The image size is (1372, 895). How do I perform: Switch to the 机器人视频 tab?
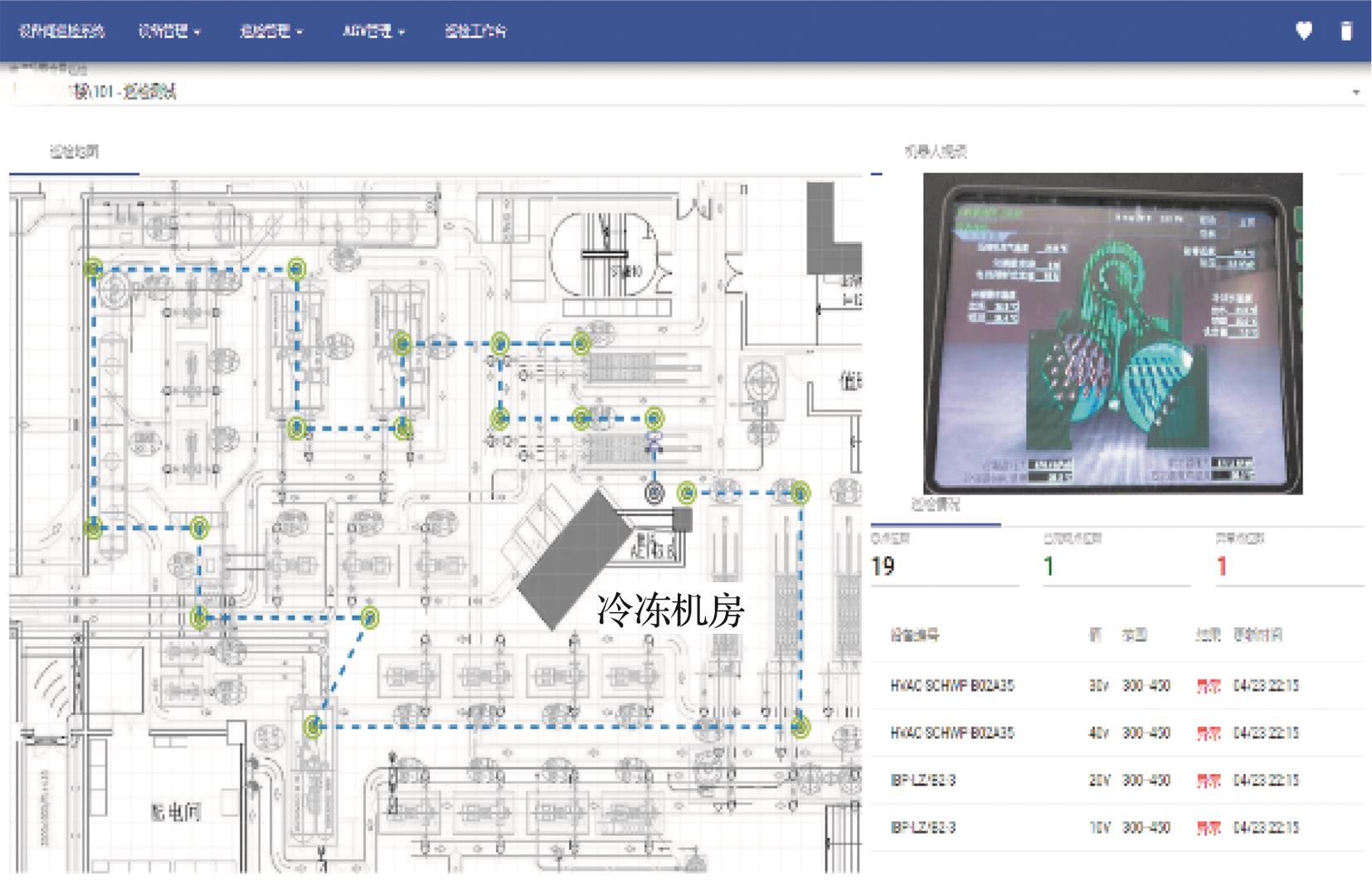[x=935, y=151]
